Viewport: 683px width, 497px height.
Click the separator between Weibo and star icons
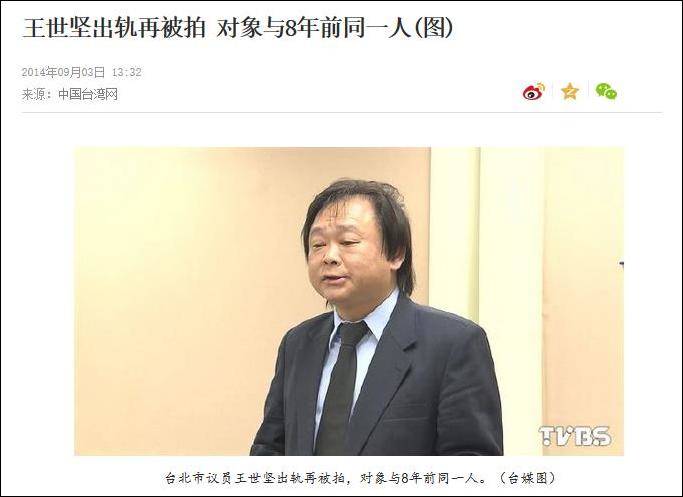click(x=553, y=91)
